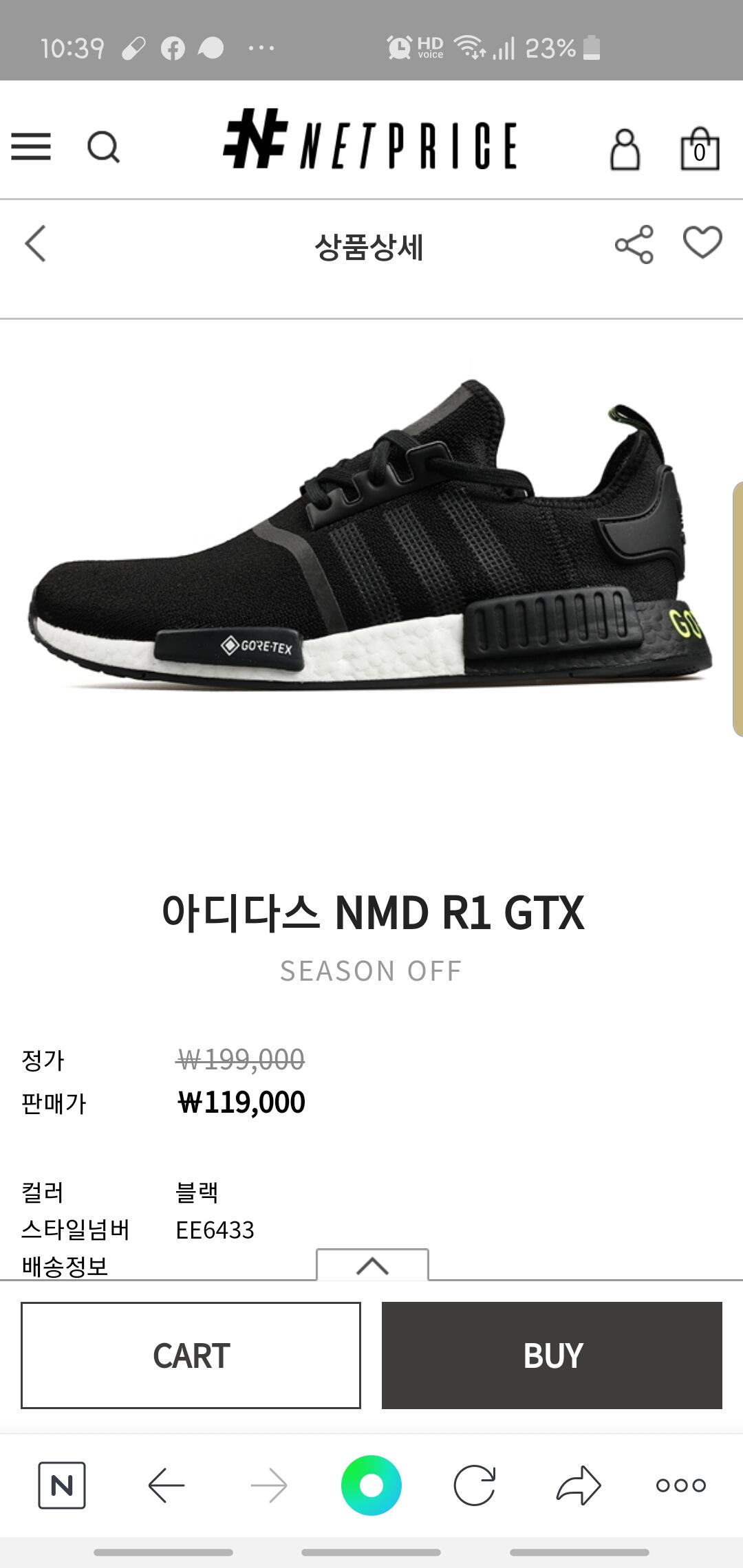Go back with the header chevron

[x=35, y=243]
